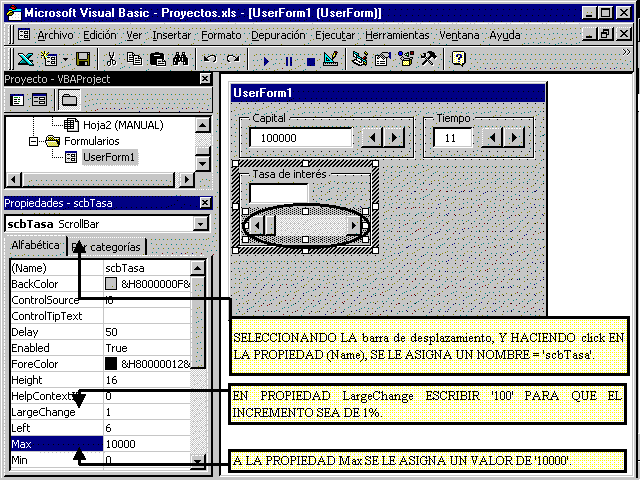Open the Object Browser icon
This screenshot has width=640, height=480.
(406, 60)
